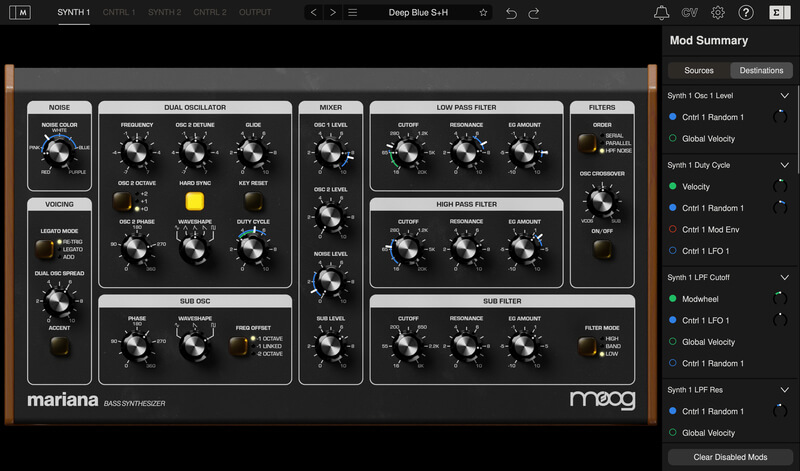
Task: Enable Cntrl 1 Mod Env red dot
Action: [672, 229]
